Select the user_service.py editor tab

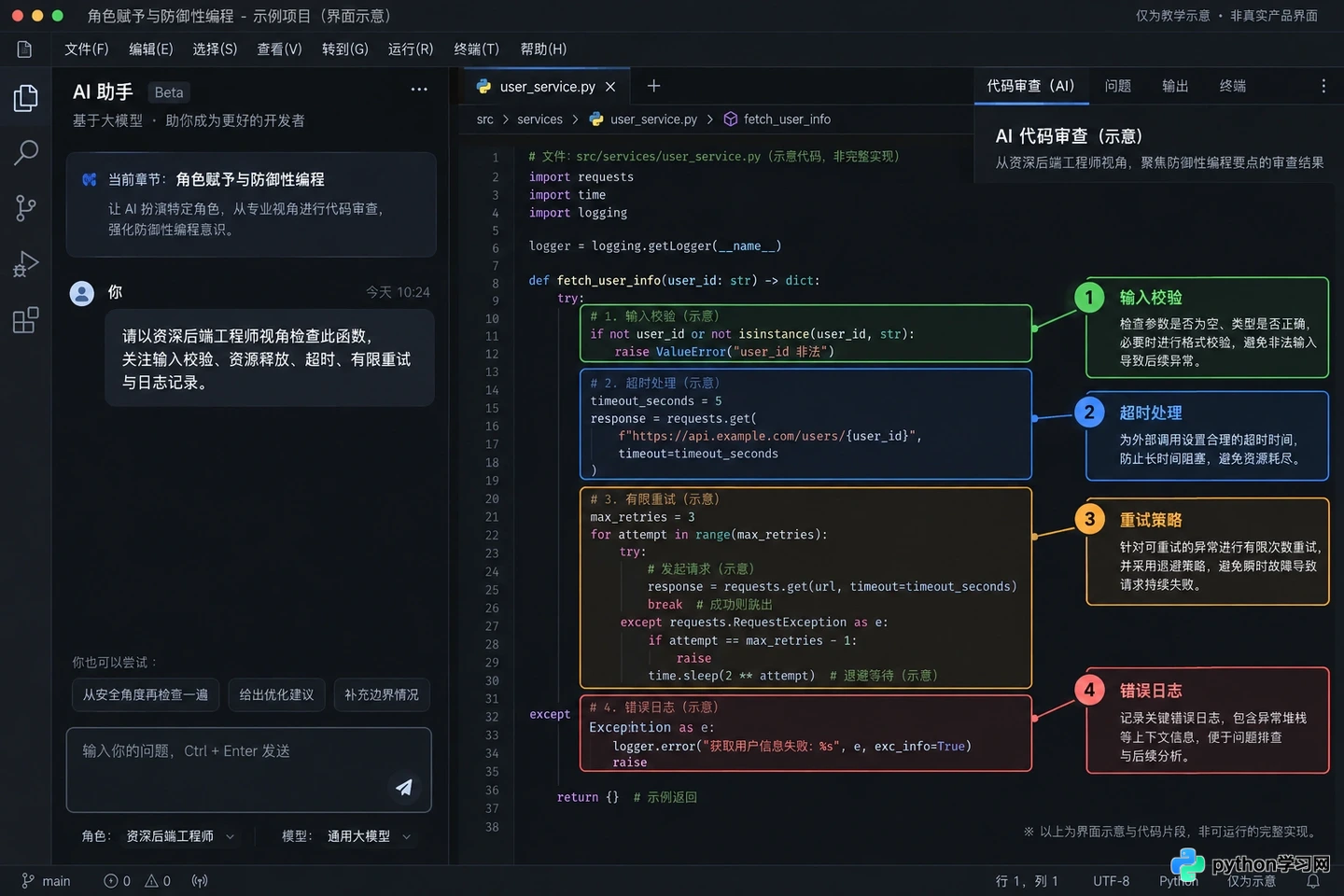pyautogui.click(x=547, y=87)
